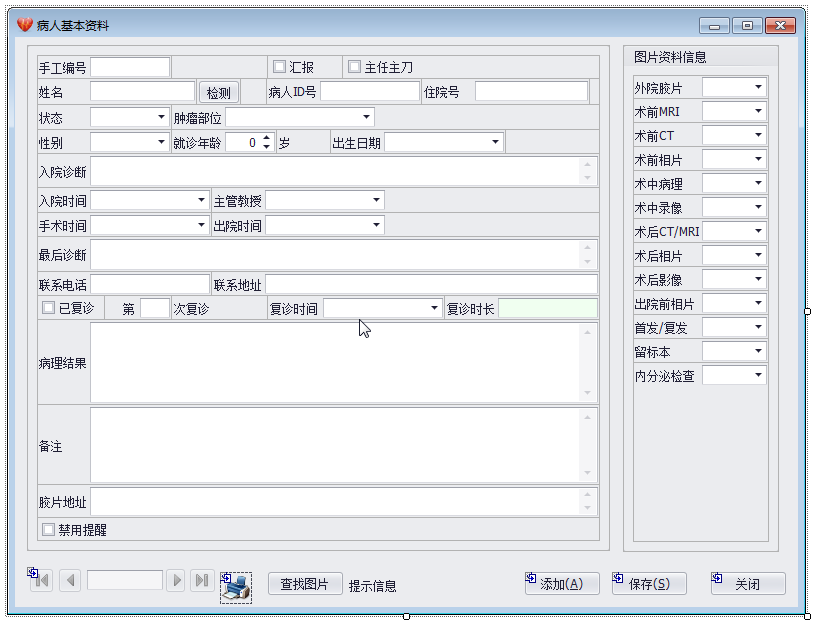Click into 病理结果 text area
819x625 pixels.
click(x=335, y=363)
